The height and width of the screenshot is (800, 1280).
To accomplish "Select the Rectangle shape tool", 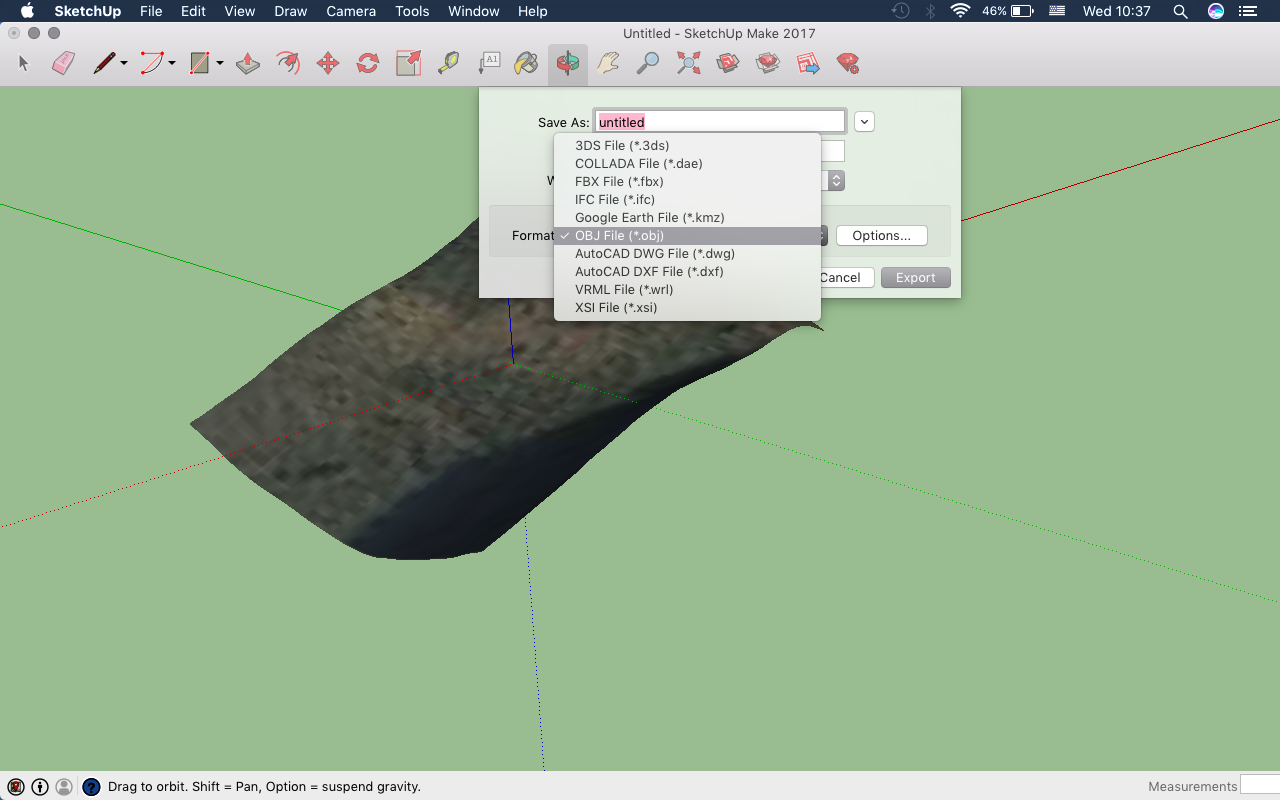I will [x=200, y=64].
